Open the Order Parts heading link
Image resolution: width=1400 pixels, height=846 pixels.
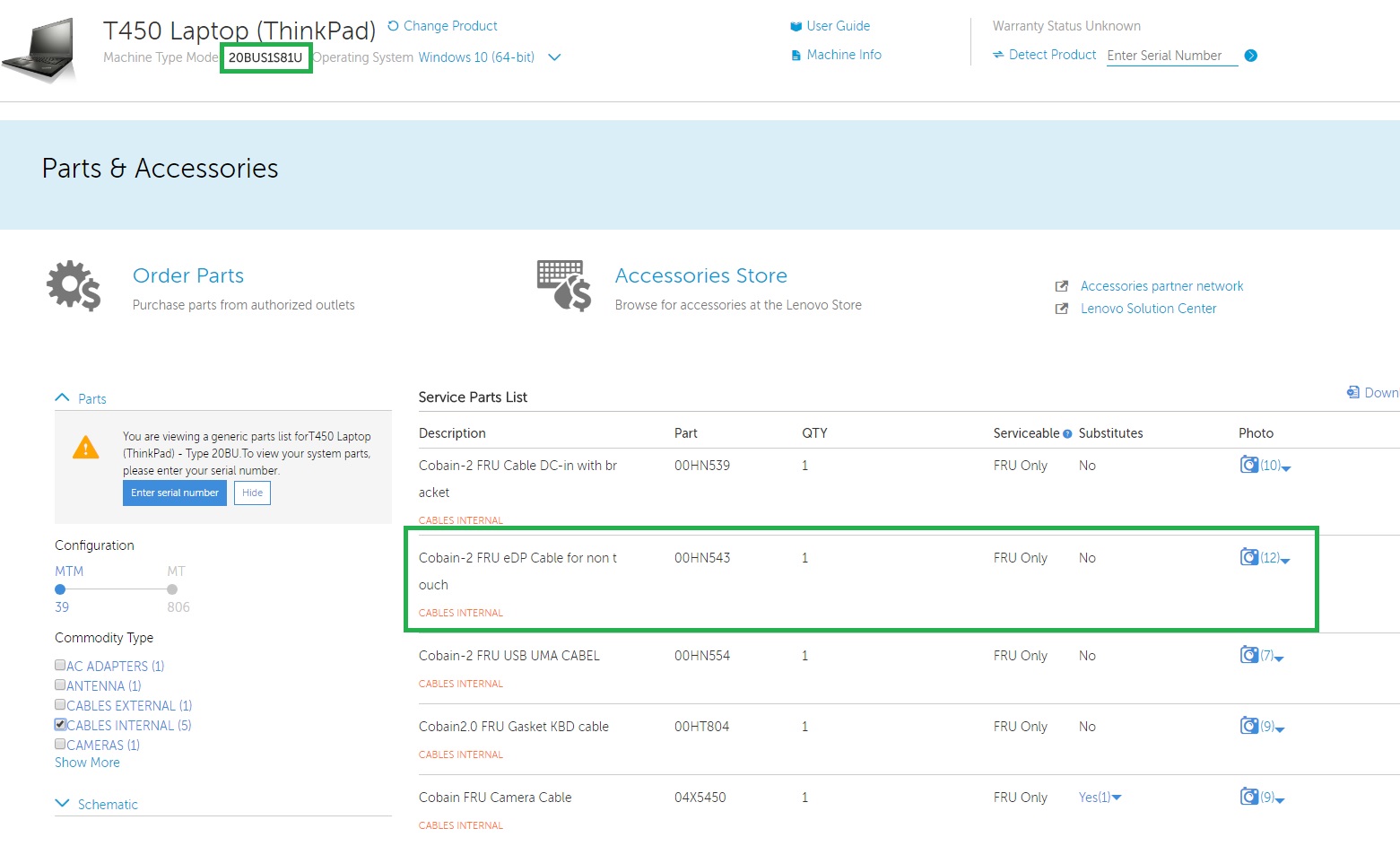point(188,275)
